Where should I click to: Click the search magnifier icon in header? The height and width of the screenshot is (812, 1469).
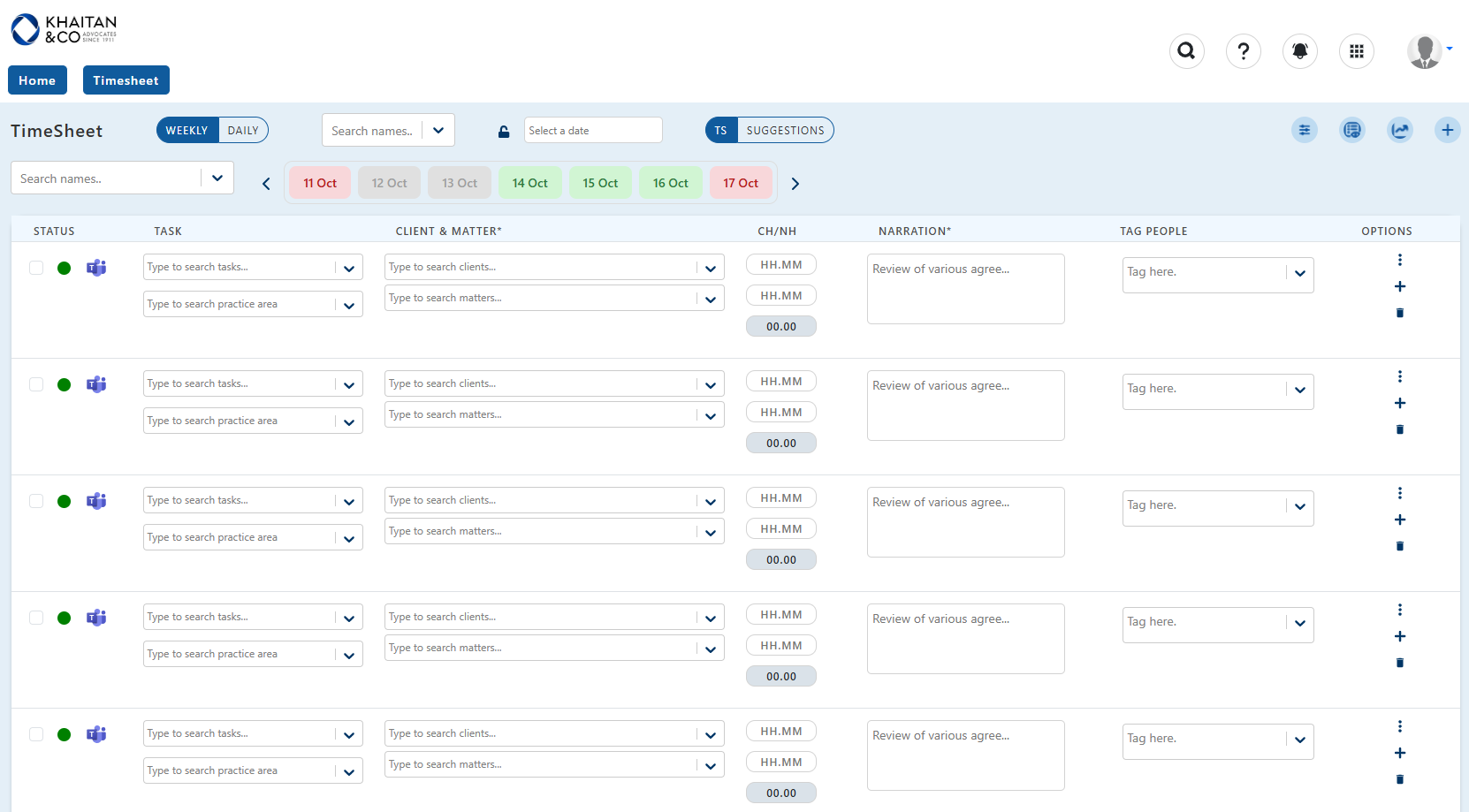pos(1186,51)
